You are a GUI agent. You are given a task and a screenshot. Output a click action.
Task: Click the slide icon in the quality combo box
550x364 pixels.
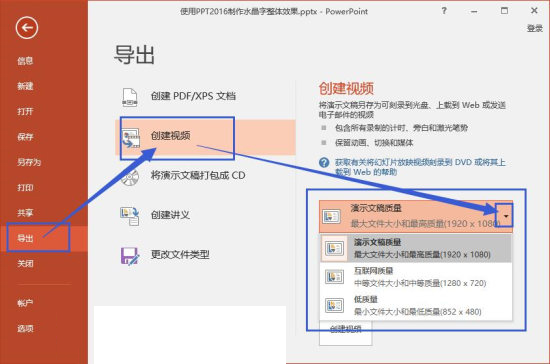[331, 217]
